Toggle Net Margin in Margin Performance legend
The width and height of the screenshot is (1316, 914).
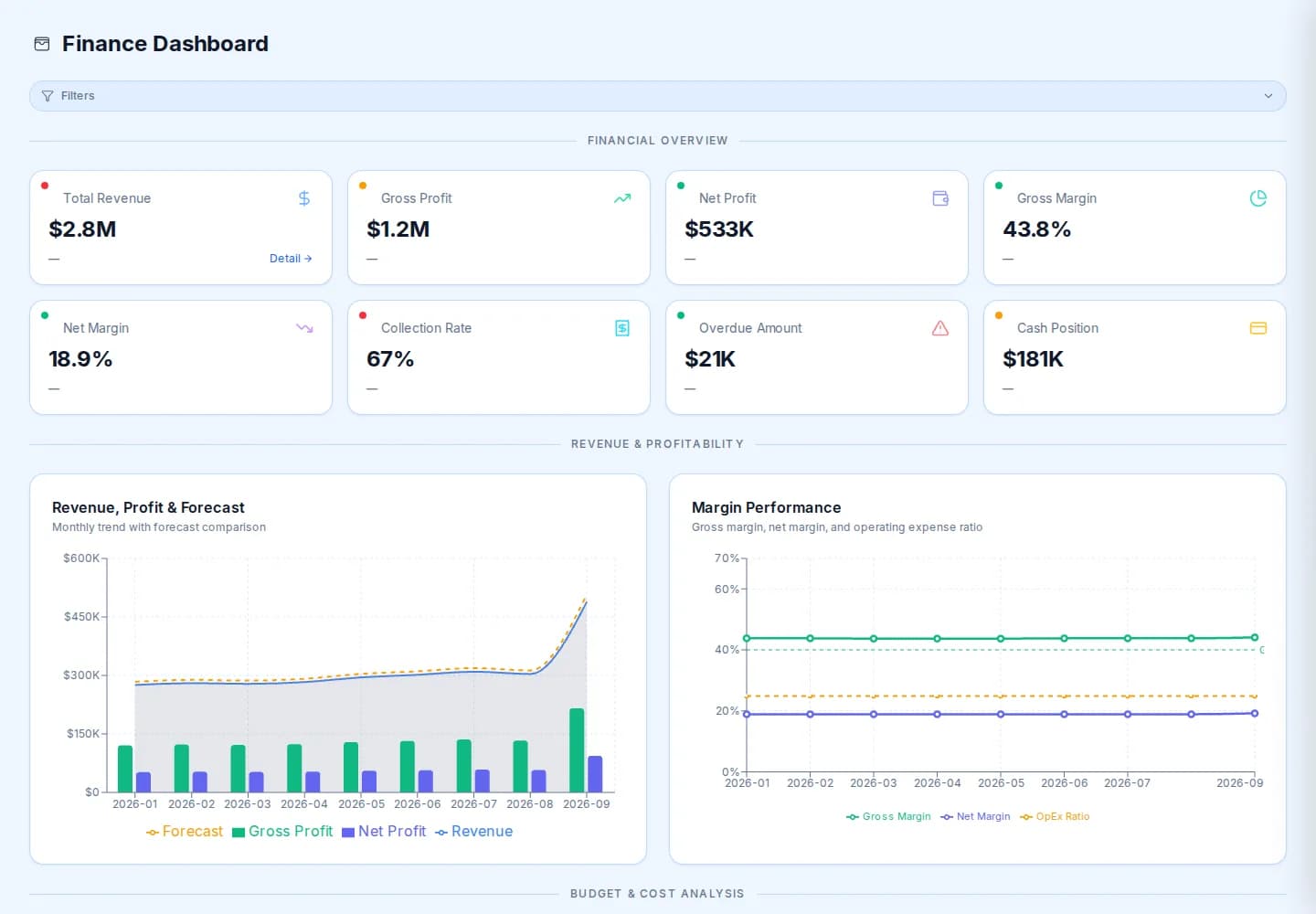(975, 817)
